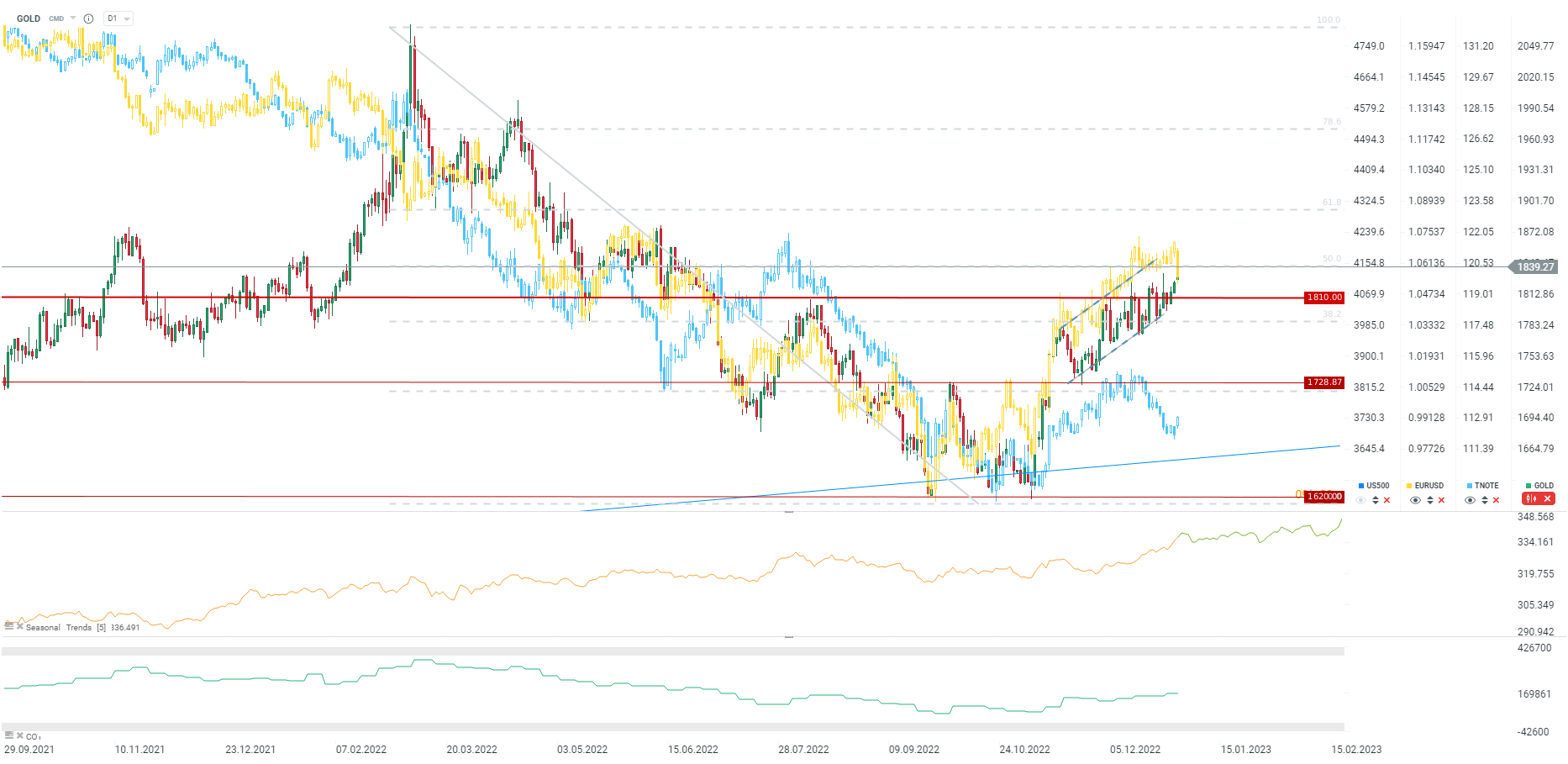Click the US500 blue color swatch
The height and width of the screenshot is (764, 1568).
coord(1361,486)
